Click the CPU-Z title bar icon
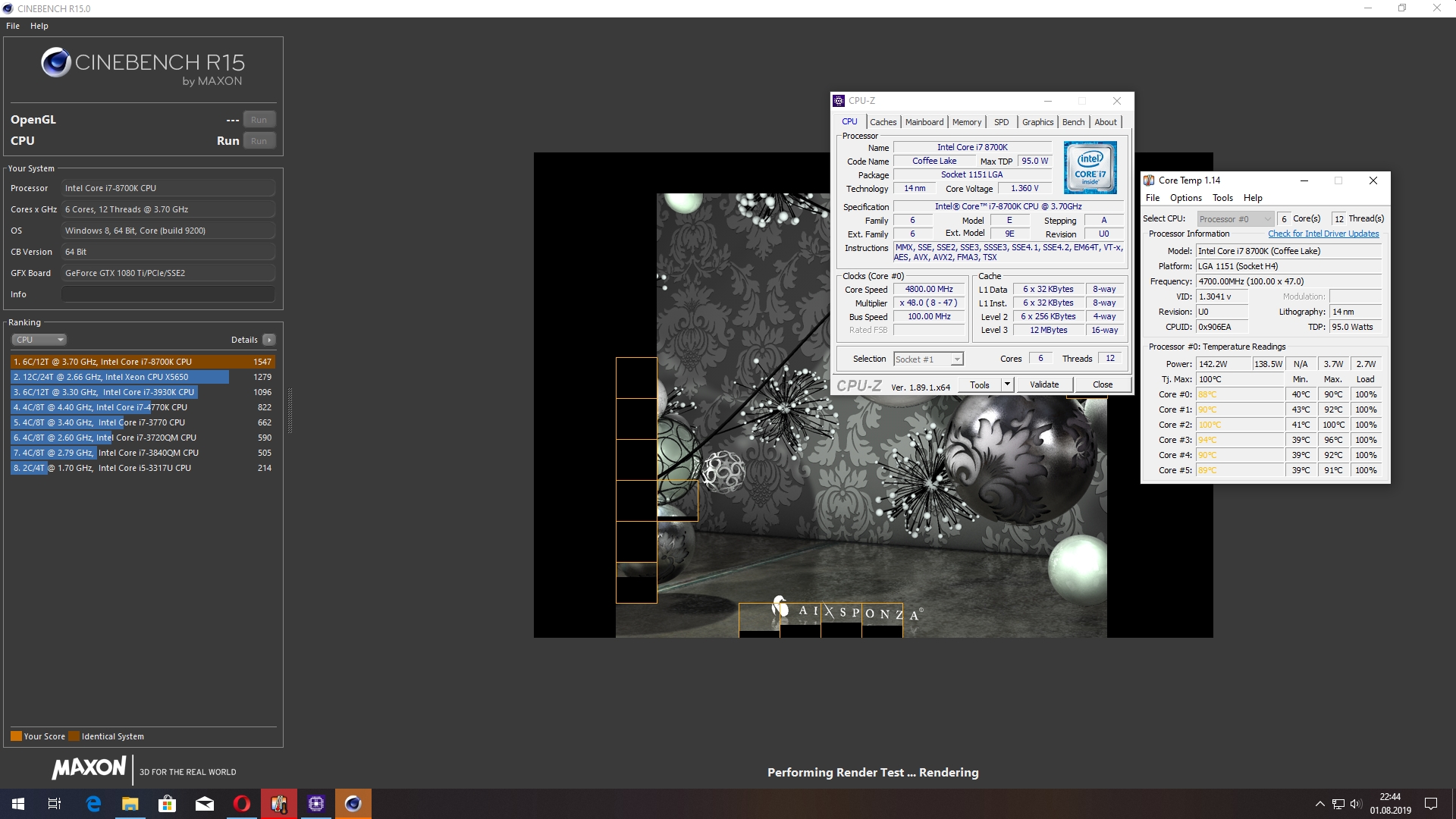Viewport: 1456px width, 819px height. point(839,101)
